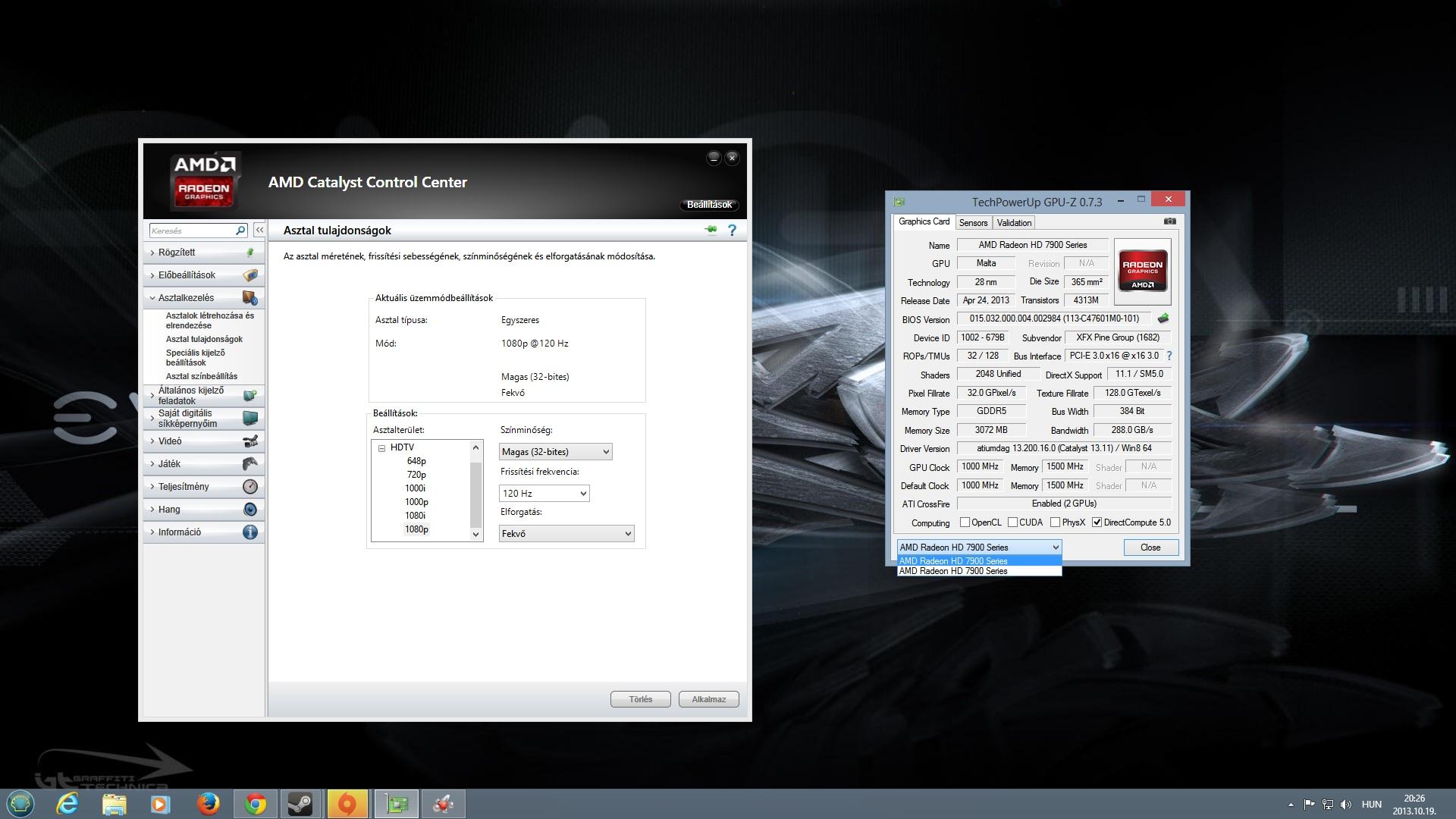Open File Explorer from the taskbar

(115, 804)
